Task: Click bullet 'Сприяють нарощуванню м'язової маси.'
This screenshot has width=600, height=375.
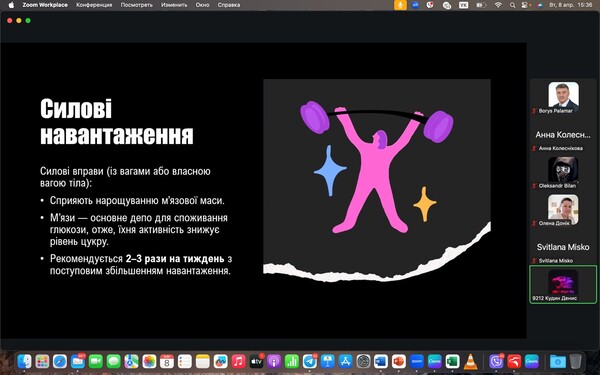Action: [x=137, y=201]
